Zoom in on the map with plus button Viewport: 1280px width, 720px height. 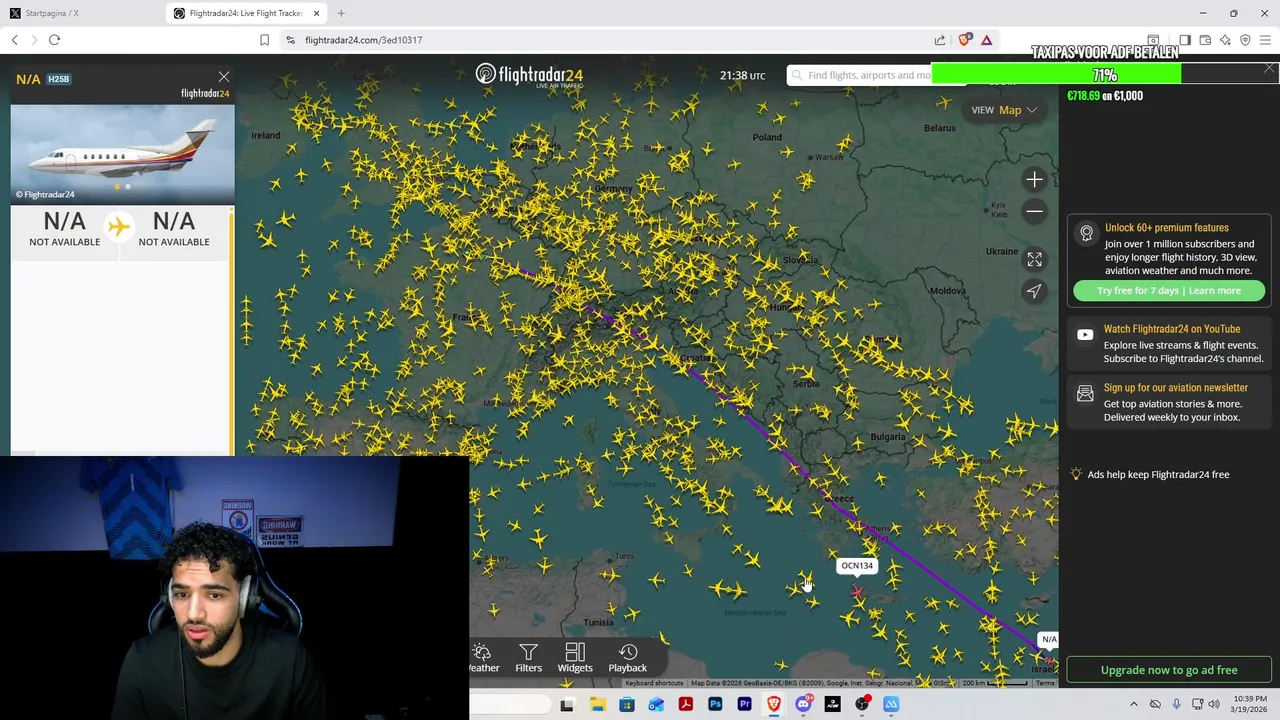[x=1035, y=180]
